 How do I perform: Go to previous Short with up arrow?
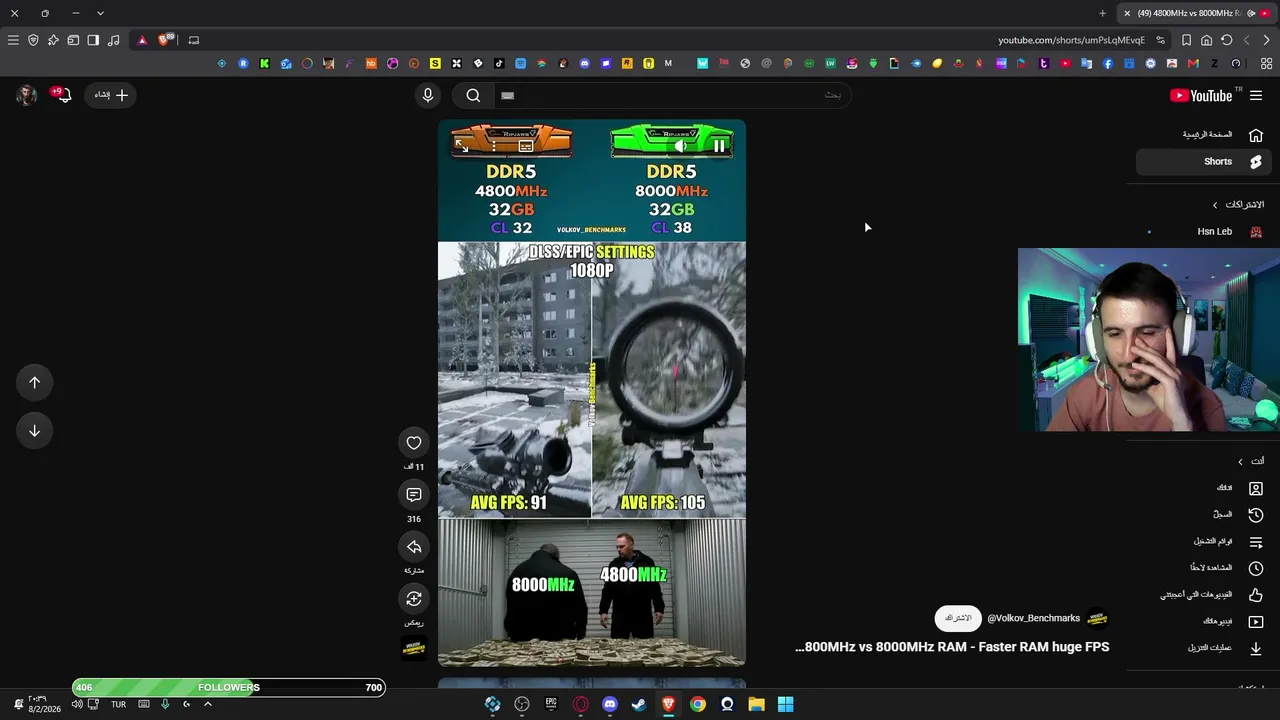[x=34, y=382]
